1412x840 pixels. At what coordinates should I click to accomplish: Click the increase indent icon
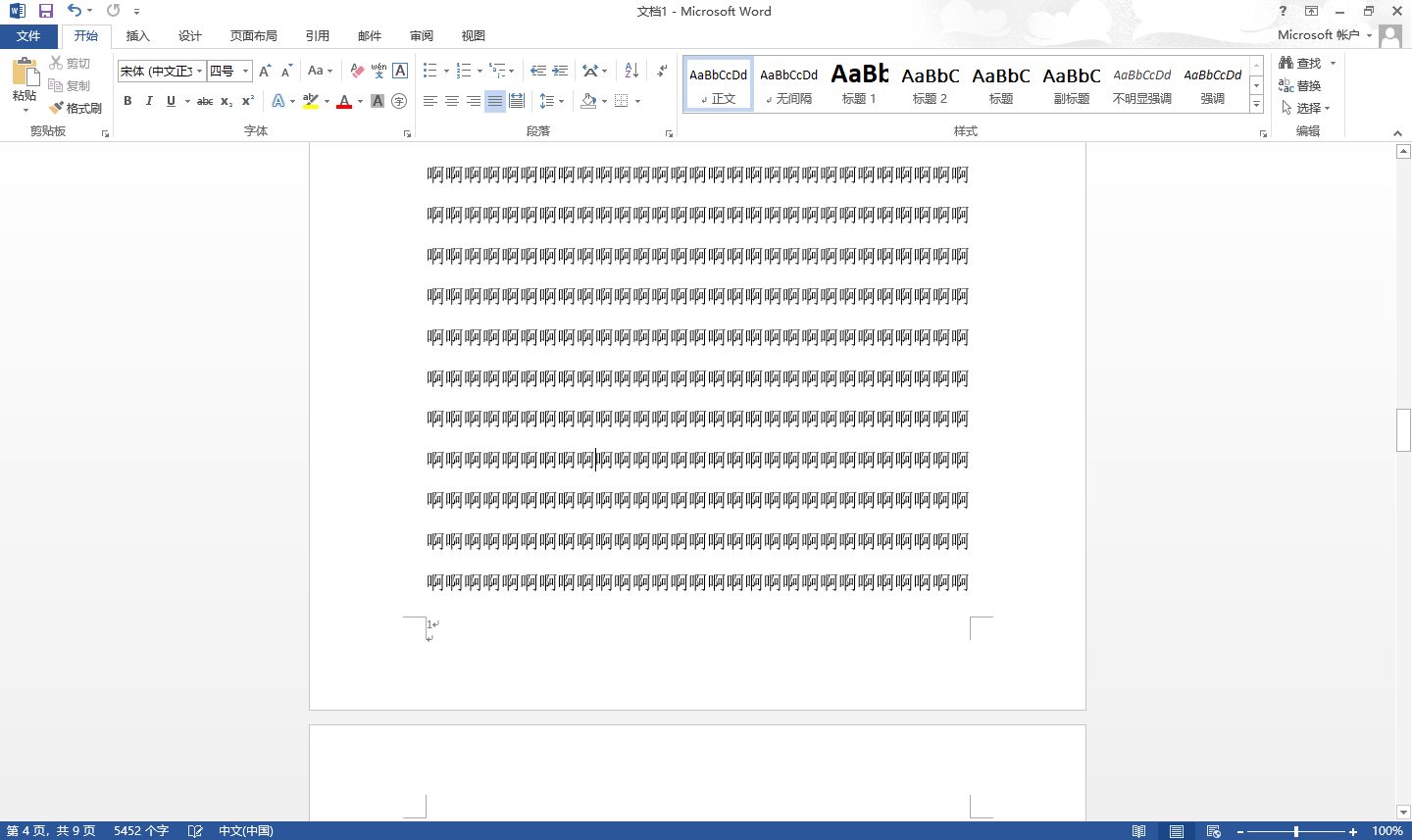[560, 71]
